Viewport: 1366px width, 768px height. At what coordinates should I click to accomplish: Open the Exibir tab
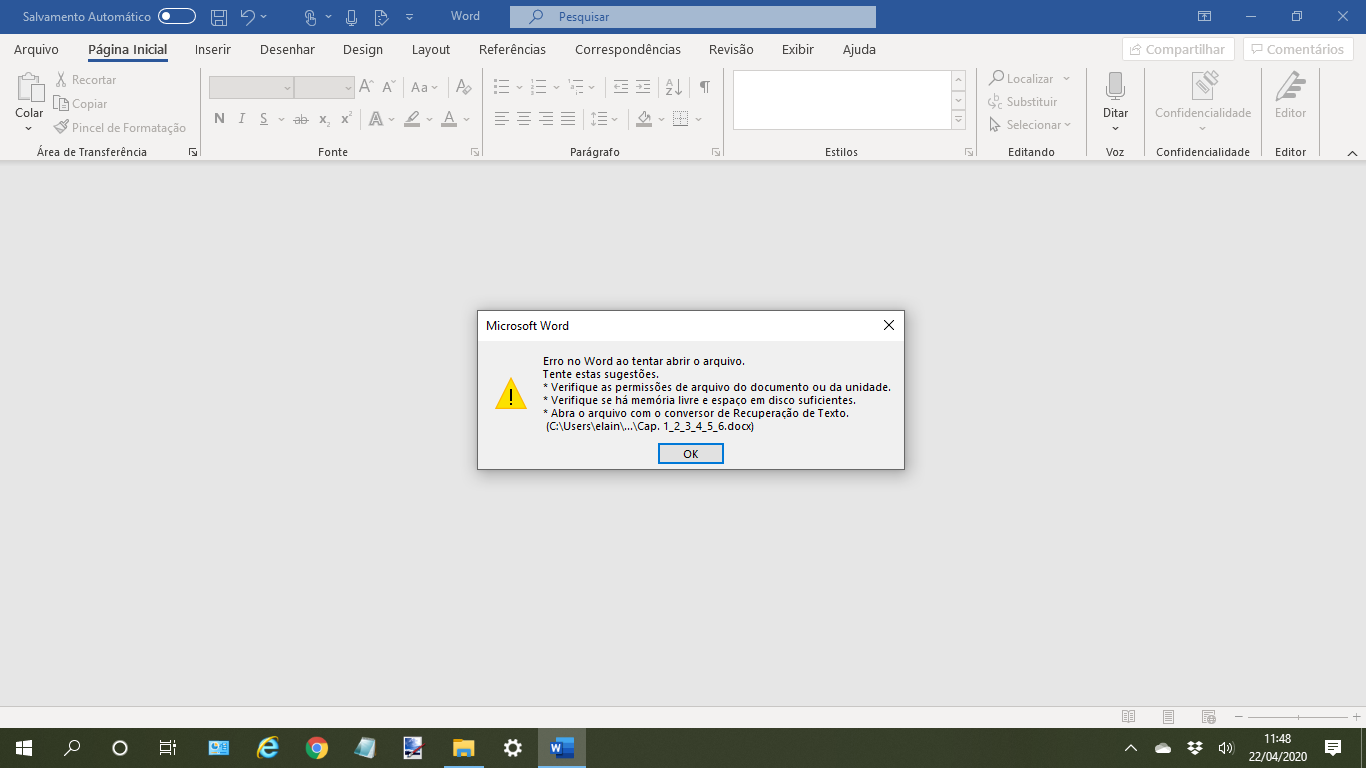point(798,49)
